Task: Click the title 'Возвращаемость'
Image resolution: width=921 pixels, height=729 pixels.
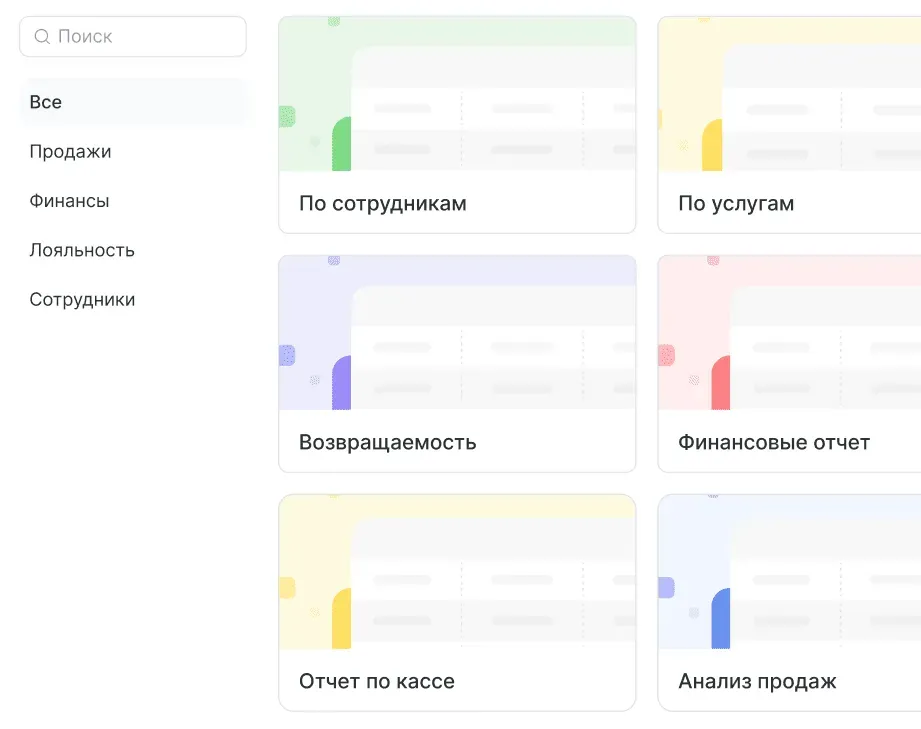Action: click(x=386, y=441)
